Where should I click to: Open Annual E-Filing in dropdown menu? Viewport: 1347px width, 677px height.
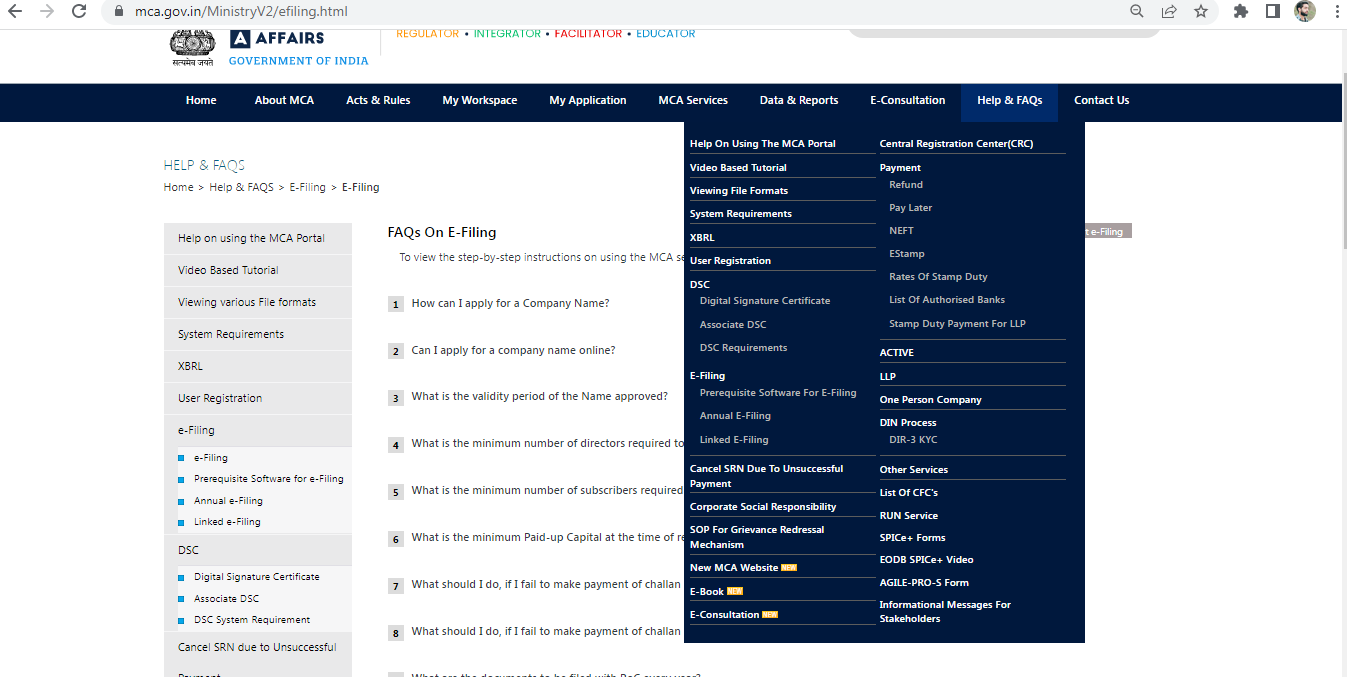click(735, 416)
